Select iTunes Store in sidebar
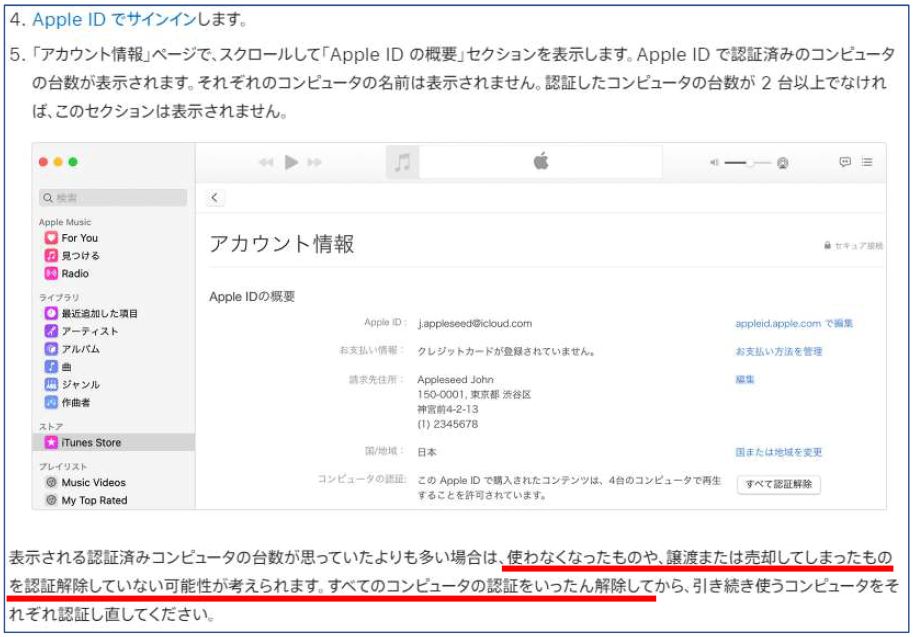The width and height of the screenshot is (914, 637). coord(113,442)
